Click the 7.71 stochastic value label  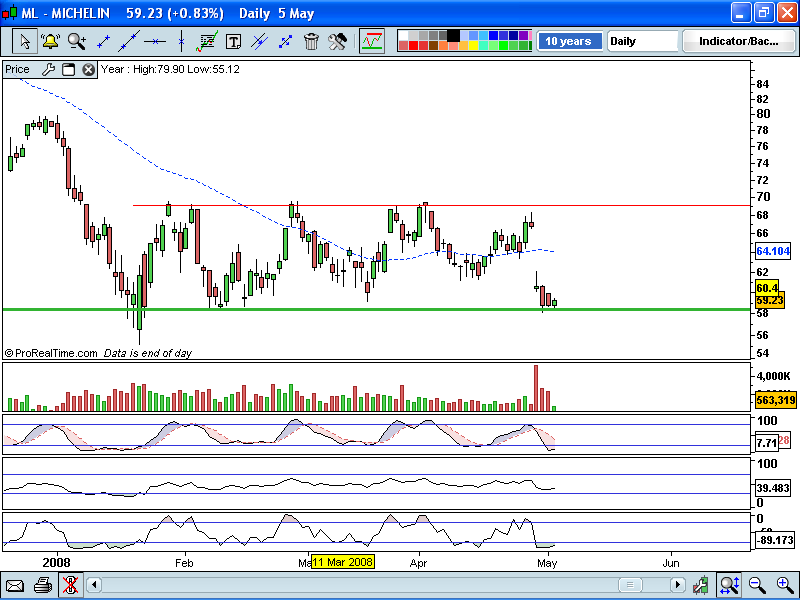(766, 443)
